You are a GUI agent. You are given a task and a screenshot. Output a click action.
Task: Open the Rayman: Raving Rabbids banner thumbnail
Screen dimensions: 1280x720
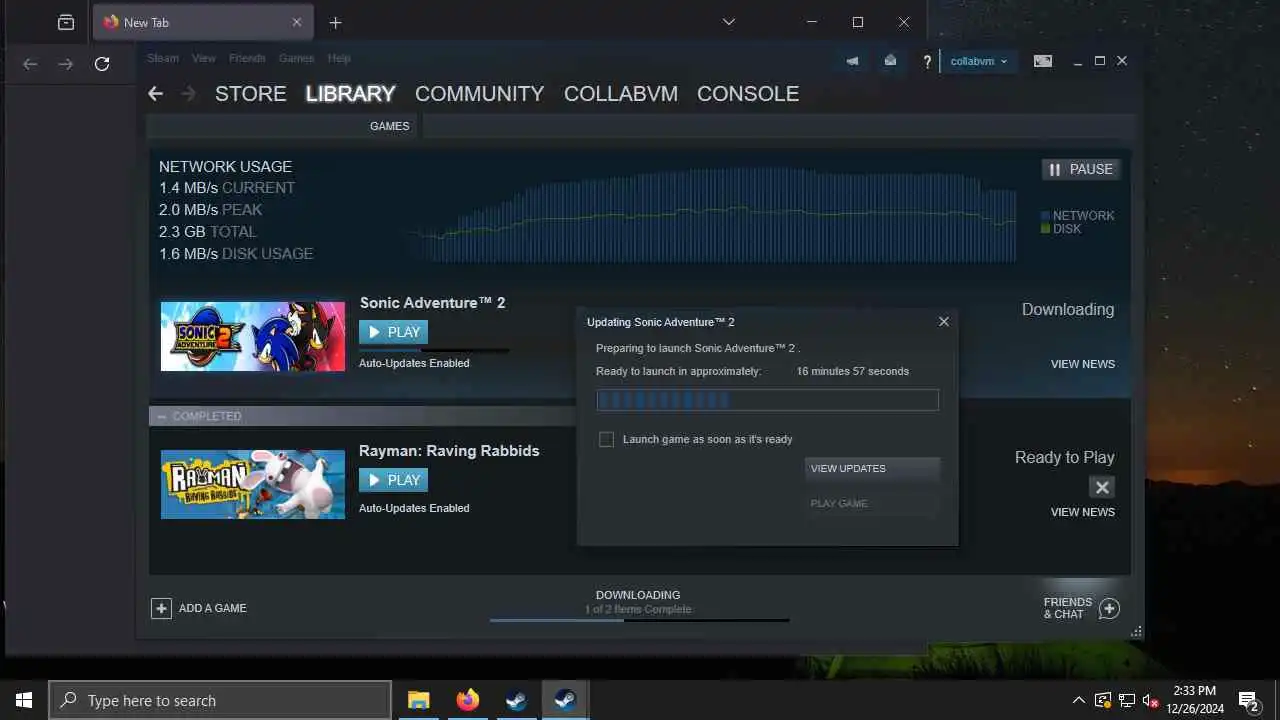[x=253, y=484]
